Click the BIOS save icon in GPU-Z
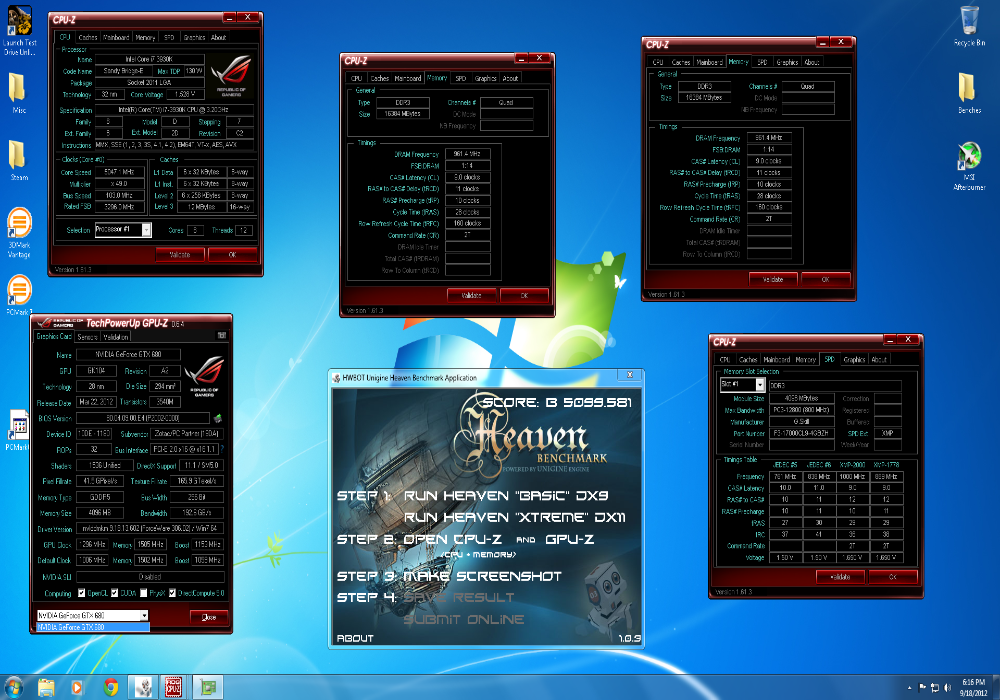 point(217,418)
